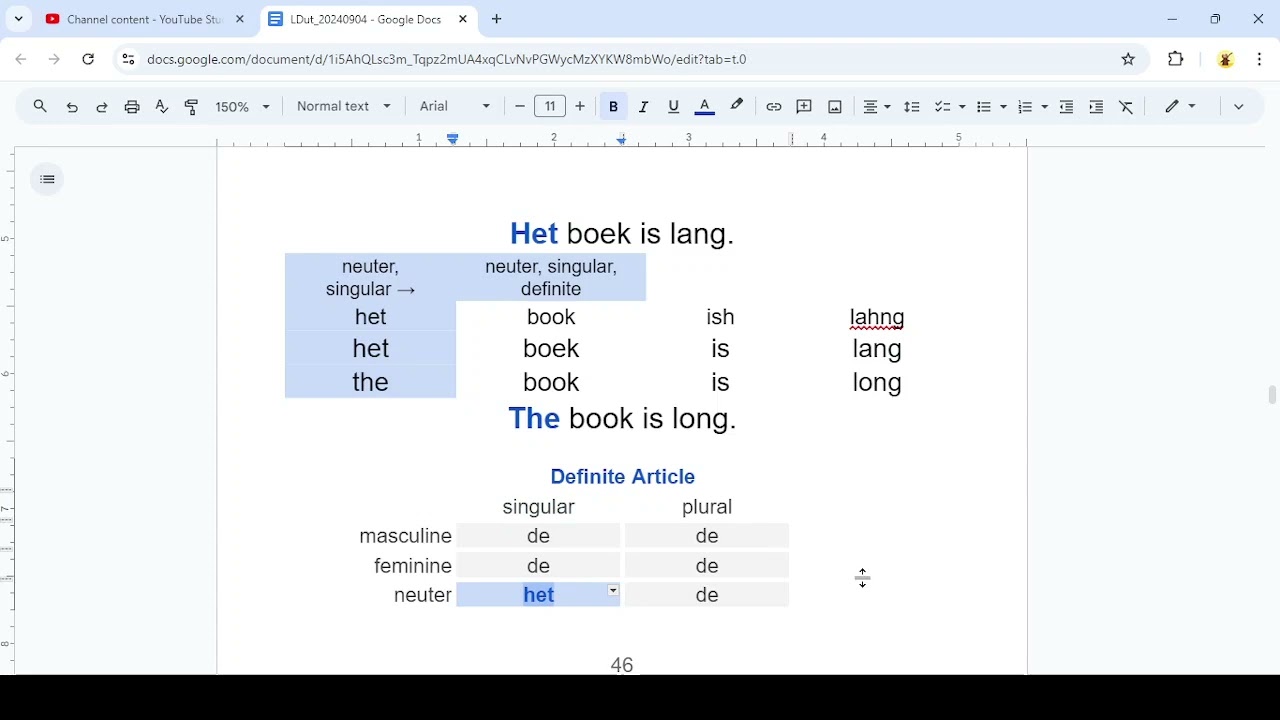Select the Google Docs LDut tab
1280x720 pixels.
(365, 19)
